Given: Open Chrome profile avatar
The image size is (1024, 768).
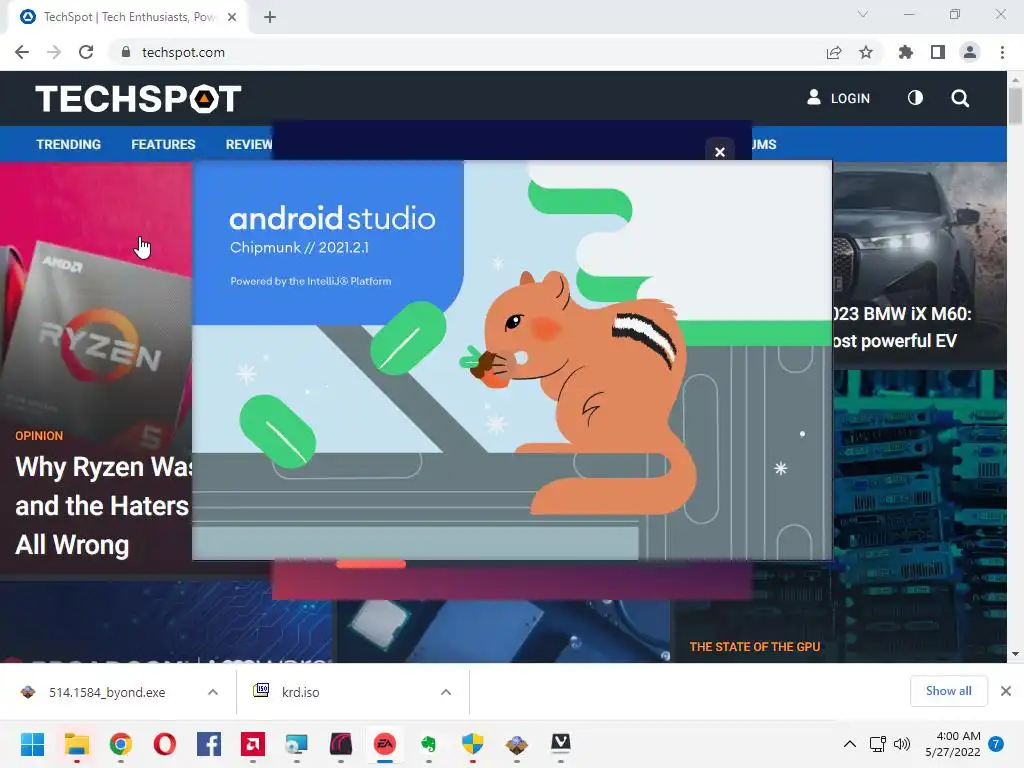Looking at the screenshot, I should pyautogui.click(x=970, y=52).
